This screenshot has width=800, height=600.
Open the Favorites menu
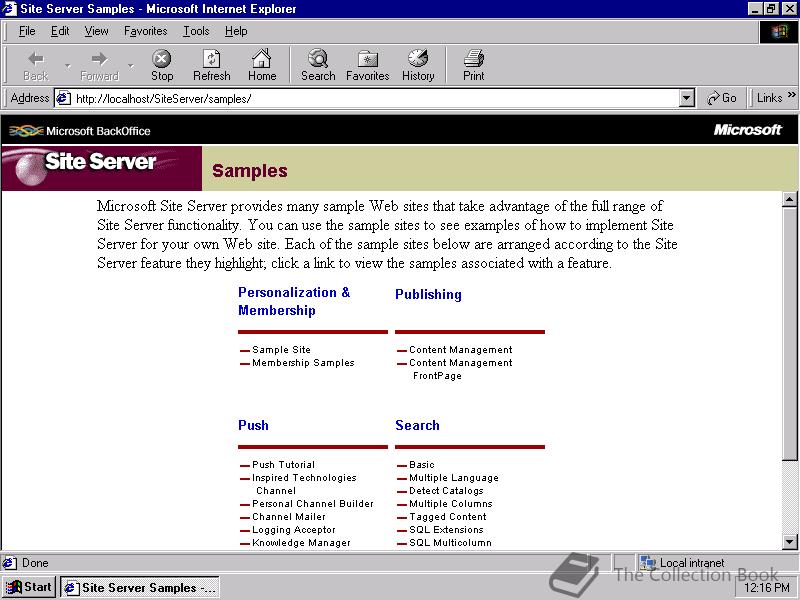coord(145,31)
